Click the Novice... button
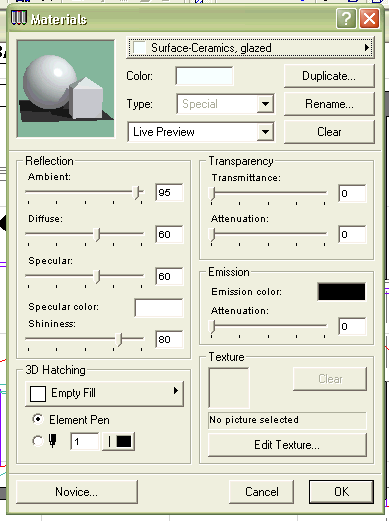 click(x=77, y=492)
